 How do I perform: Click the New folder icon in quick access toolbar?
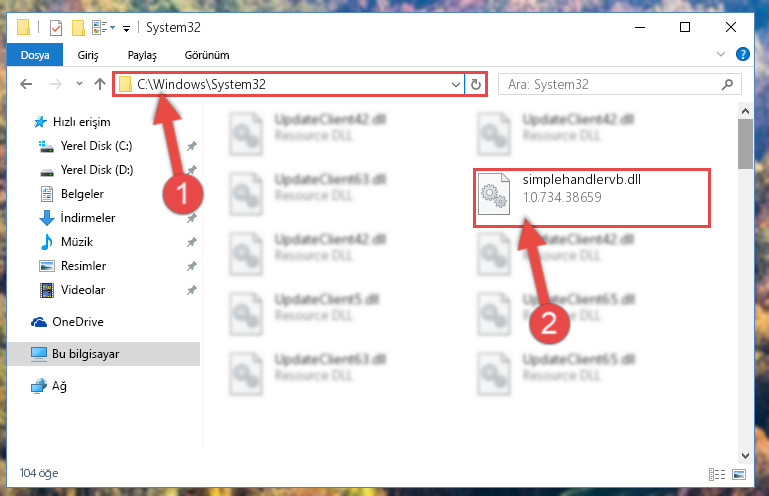(78, 28)
